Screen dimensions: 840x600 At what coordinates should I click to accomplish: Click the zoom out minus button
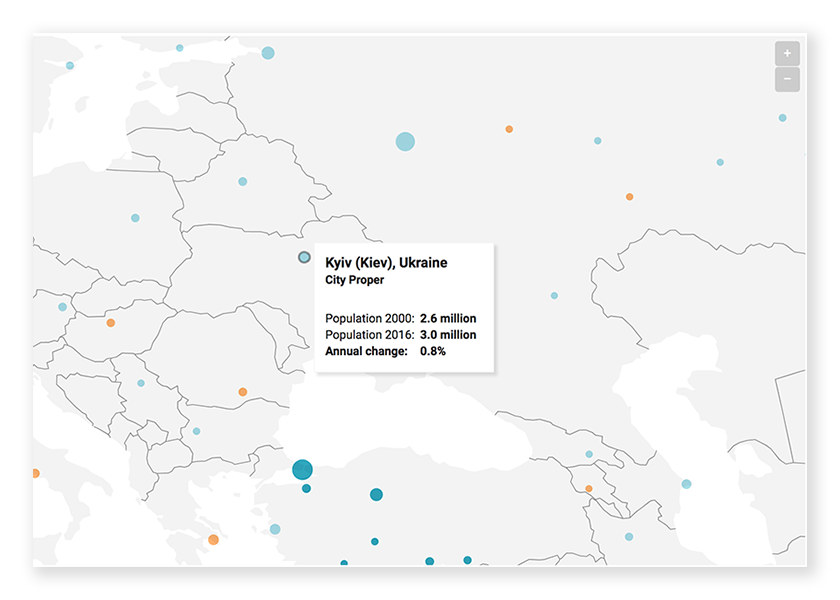tap(787, 79)
